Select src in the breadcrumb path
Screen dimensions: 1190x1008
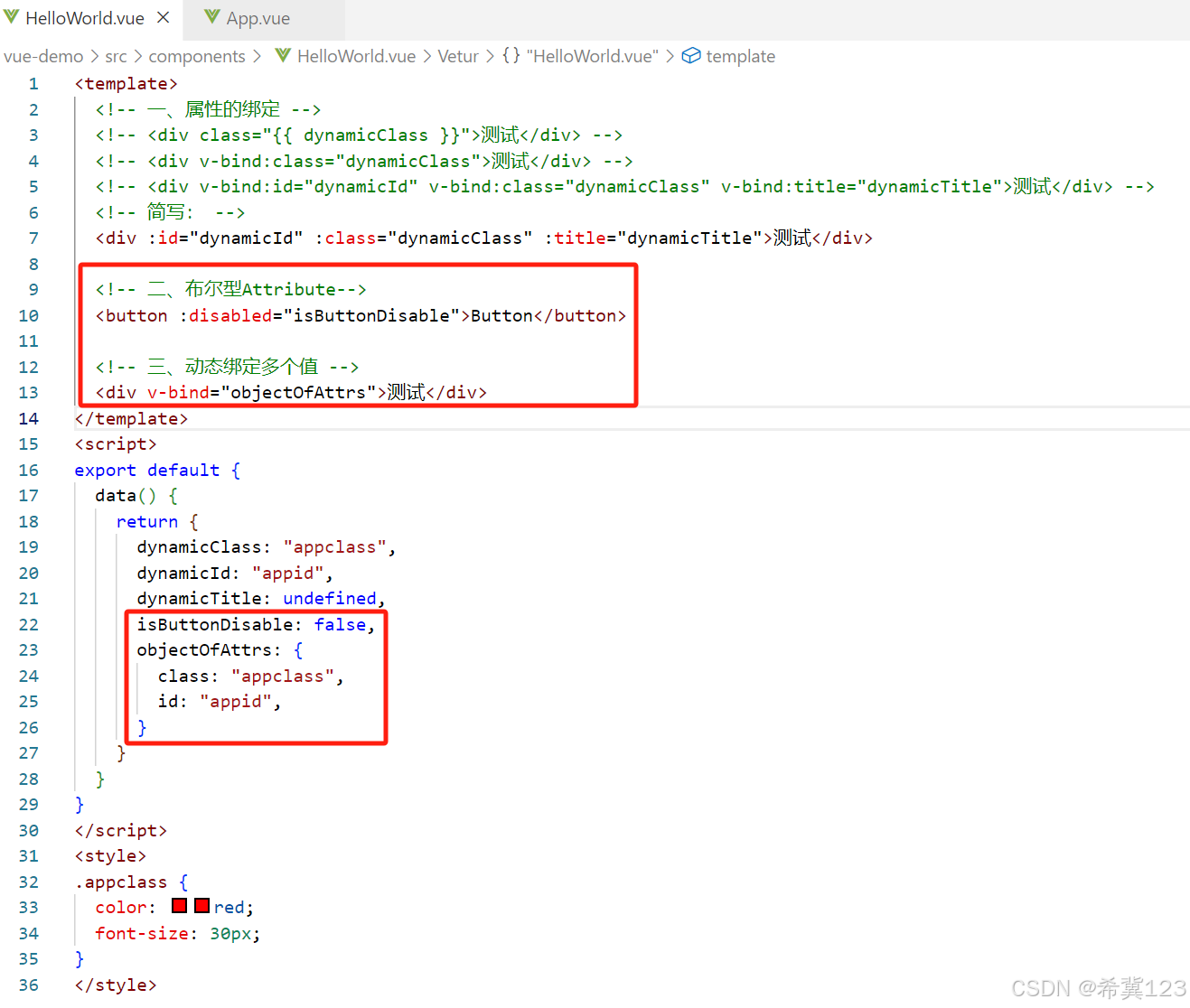[116, 56]
